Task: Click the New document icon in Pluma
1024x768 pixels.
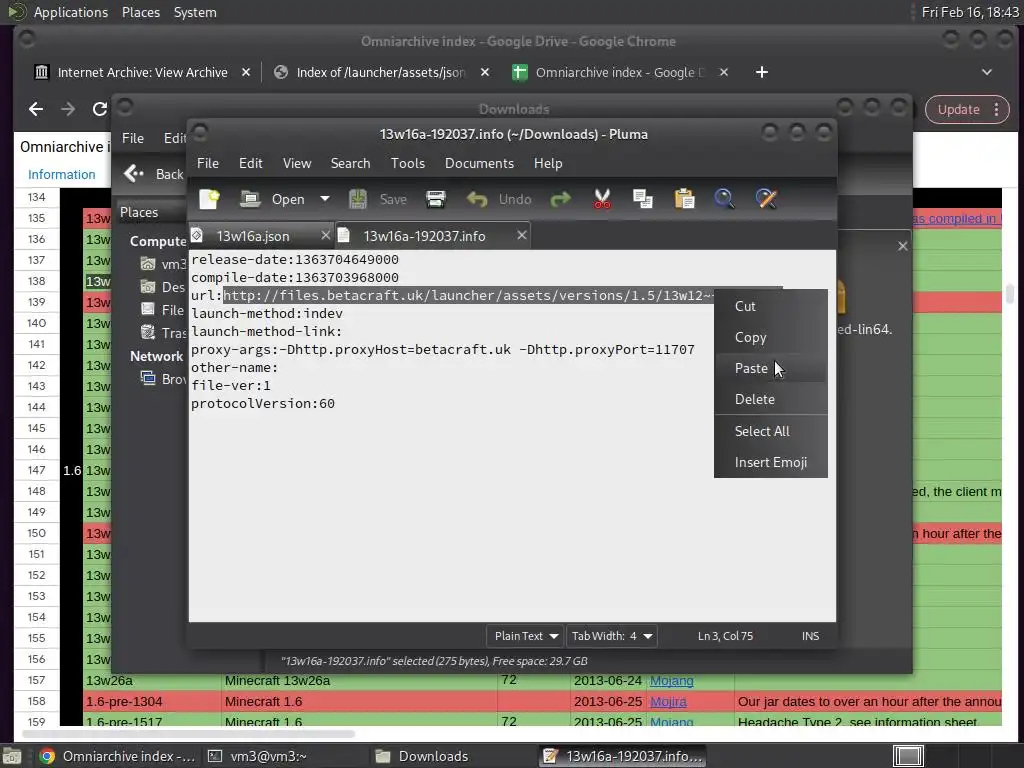Action: [209, 199]
